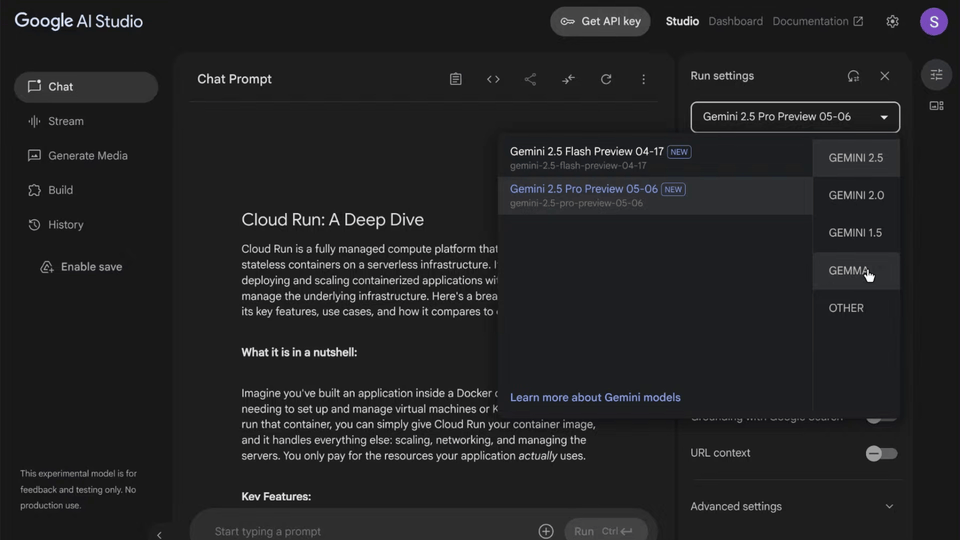Viewport: 960px width, 540px height.
Task: Open the settings gear icon
Action: point(892,21)
